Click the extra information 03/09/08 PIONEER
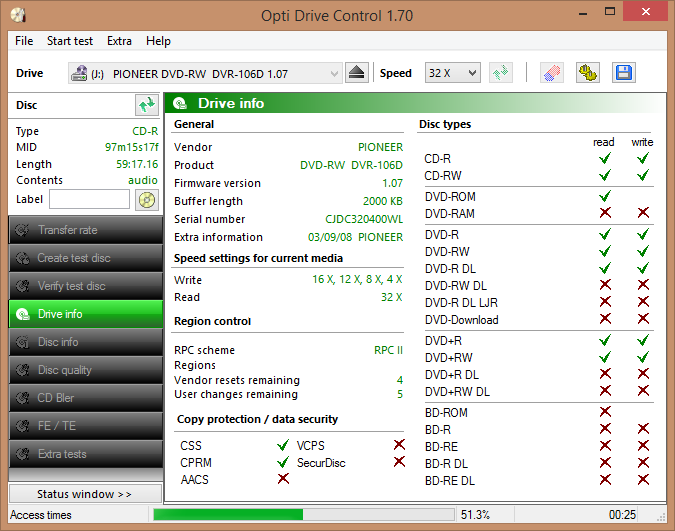675x531 pixels. click(356, 237)
